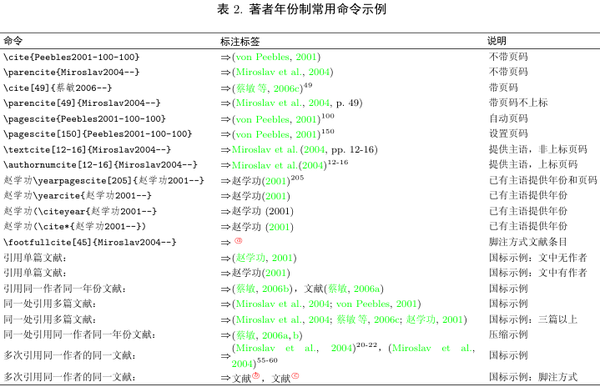Open the 蔡敏, 2006b citation link

[x=262, y=289]
